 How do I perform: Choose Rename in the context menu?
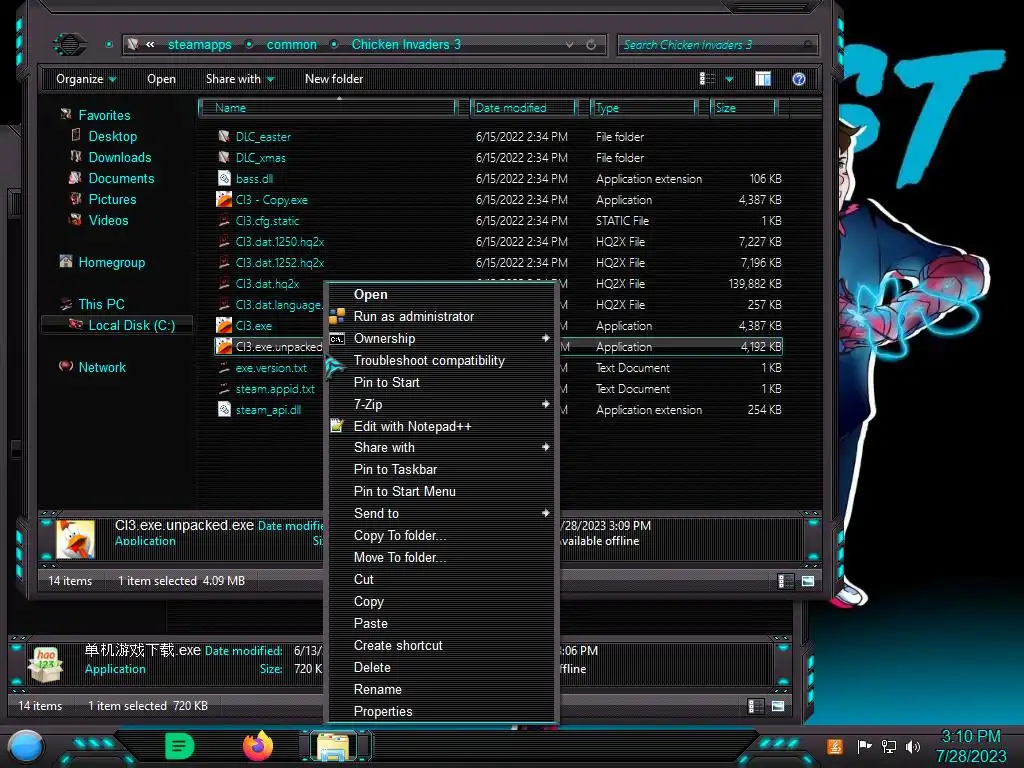[441, 690]
